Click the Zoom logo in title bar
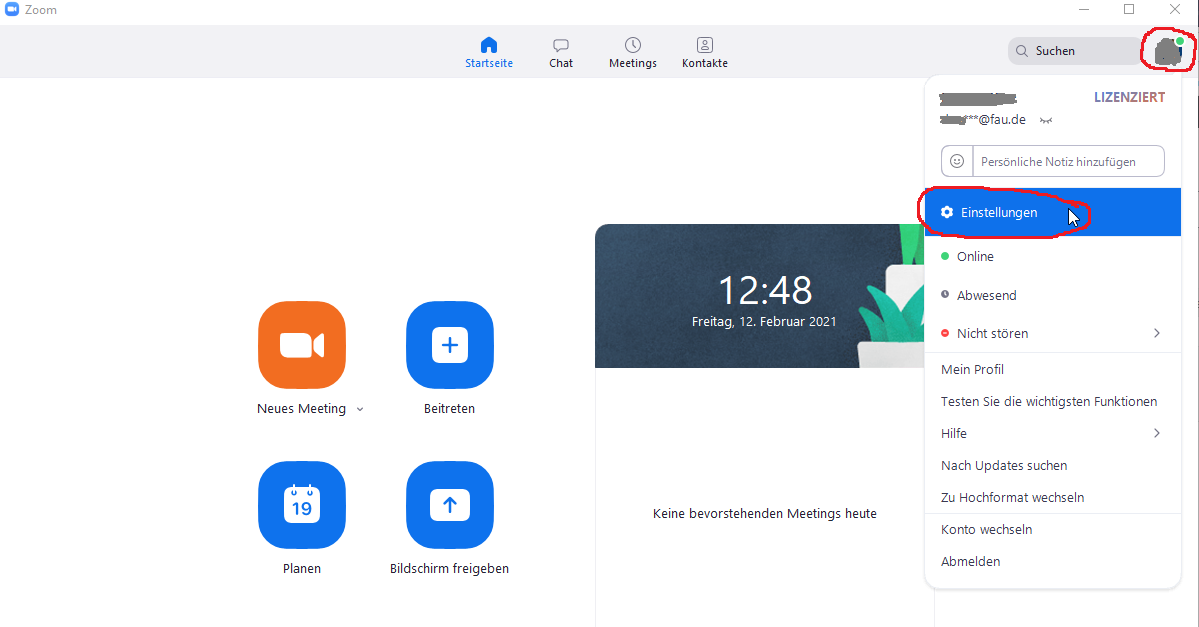The image size is (1199, 627). click(x=12, y=10)
